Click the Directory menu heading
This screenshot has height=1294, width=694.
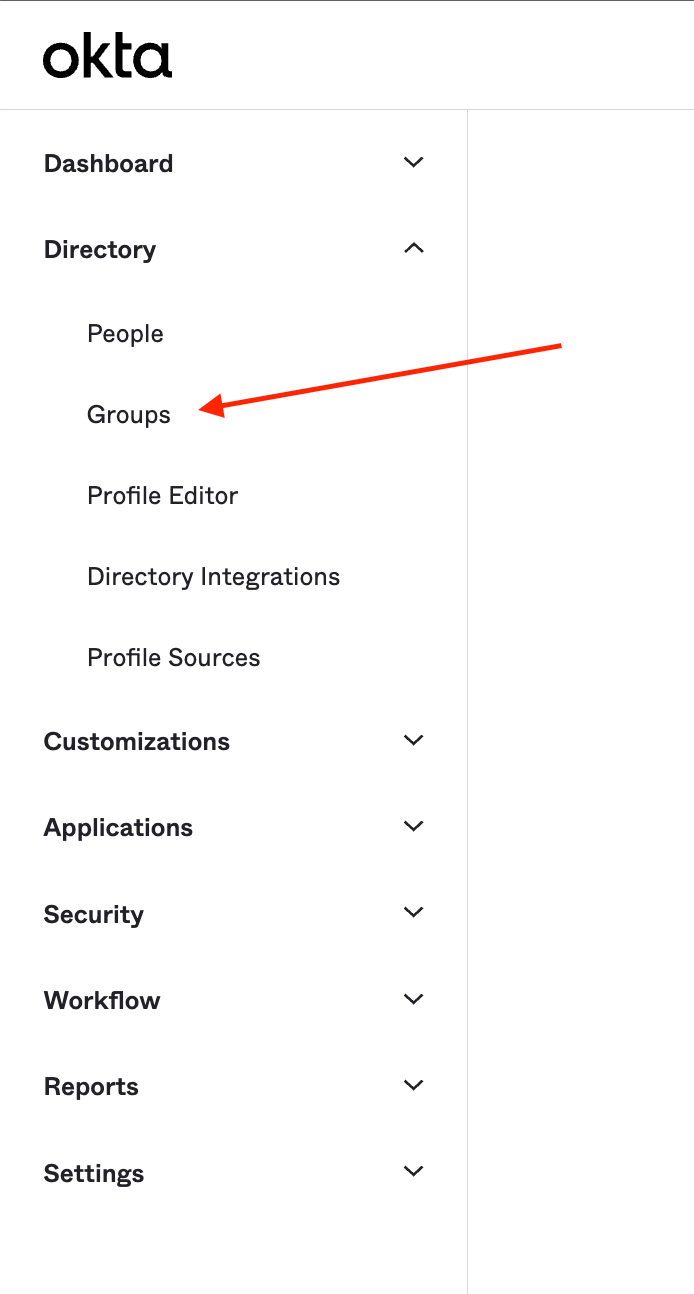pos(100,250)
